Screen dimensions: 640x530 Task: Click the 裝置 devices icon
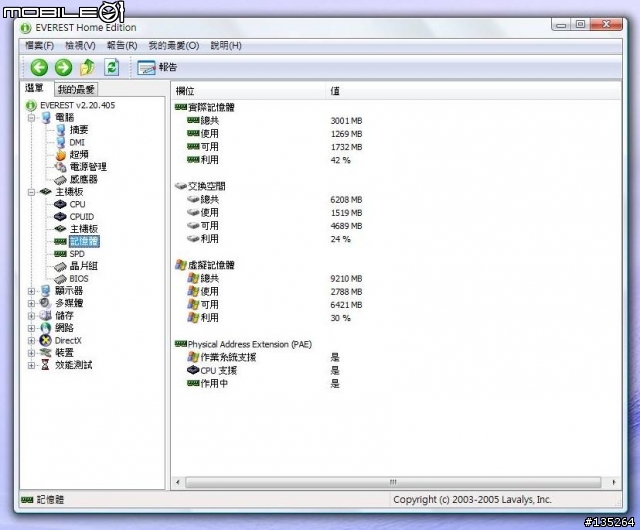point(45,353)
